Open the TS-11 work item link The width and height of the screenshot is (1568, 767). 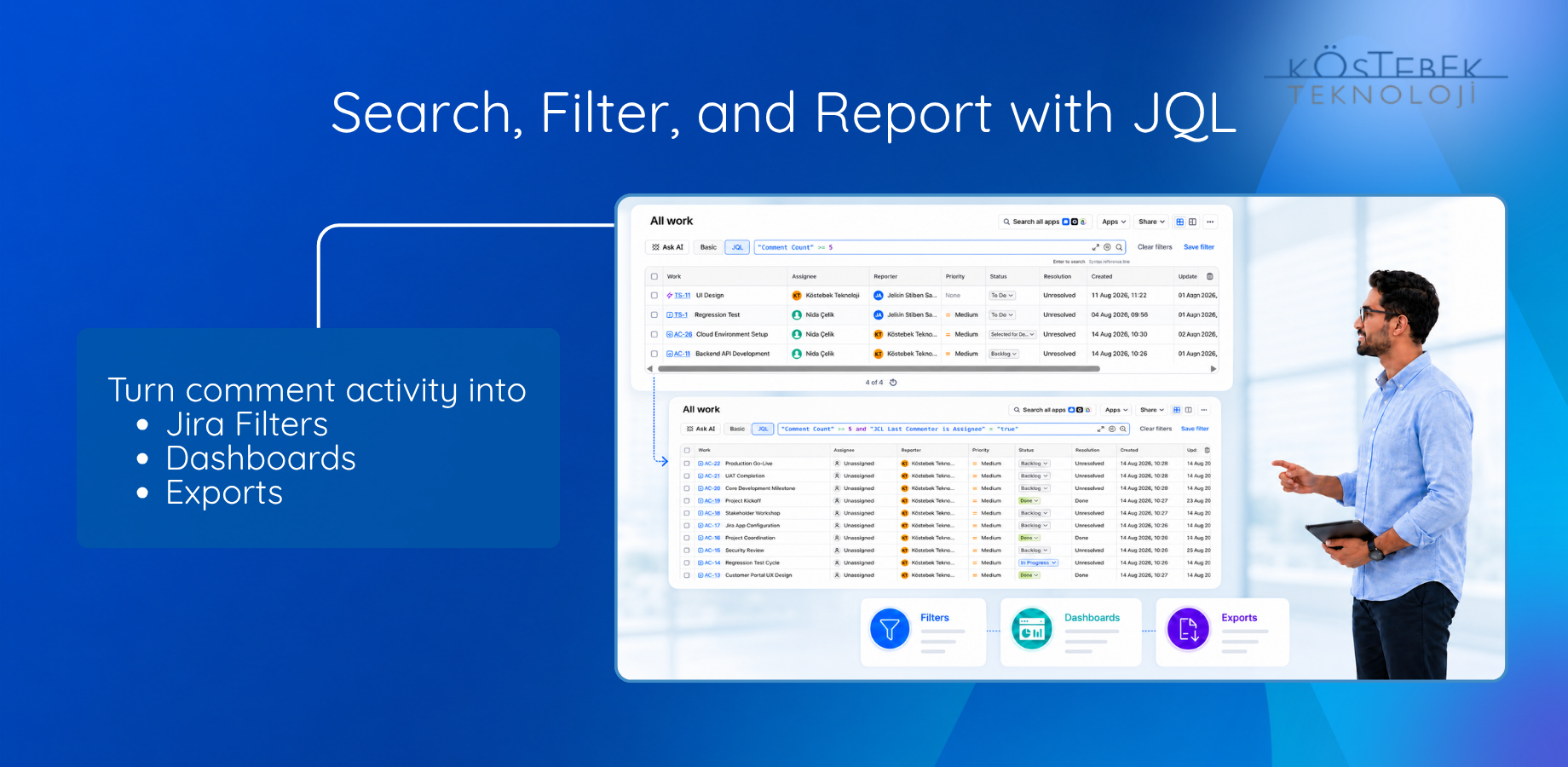[682, 296]
